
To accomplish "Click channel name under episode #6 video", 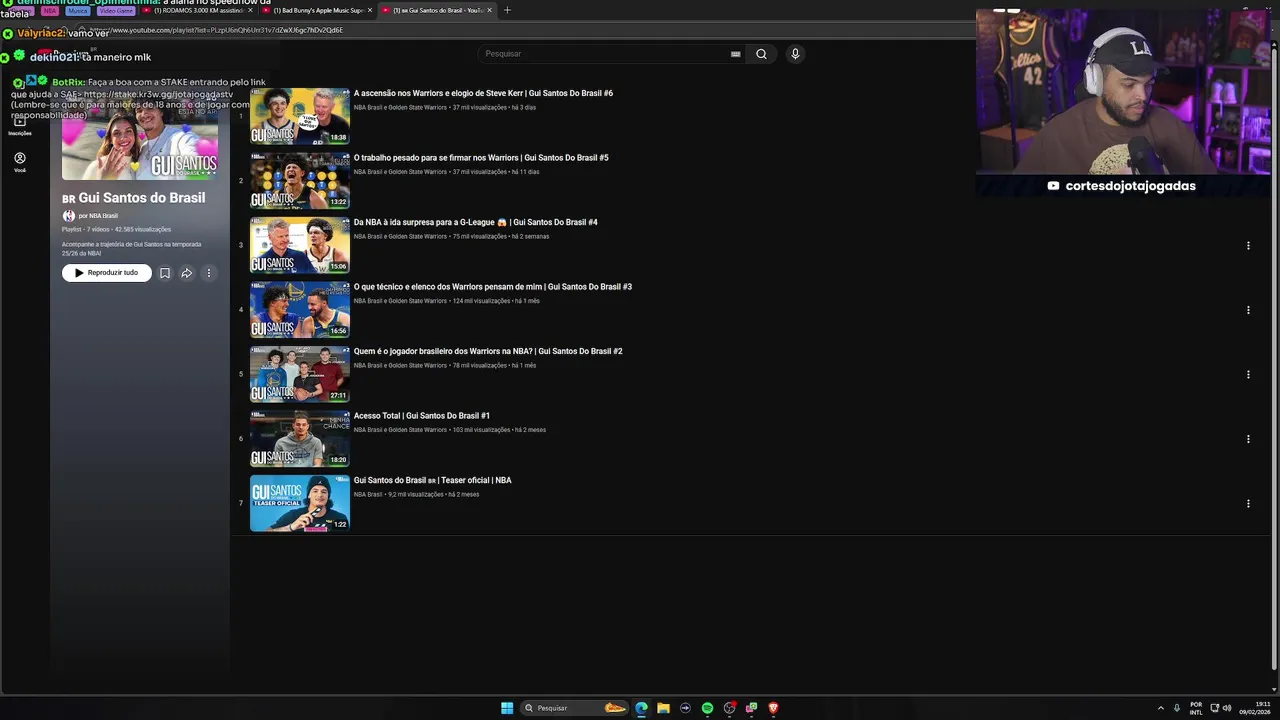I will click(x=400, y=107).
